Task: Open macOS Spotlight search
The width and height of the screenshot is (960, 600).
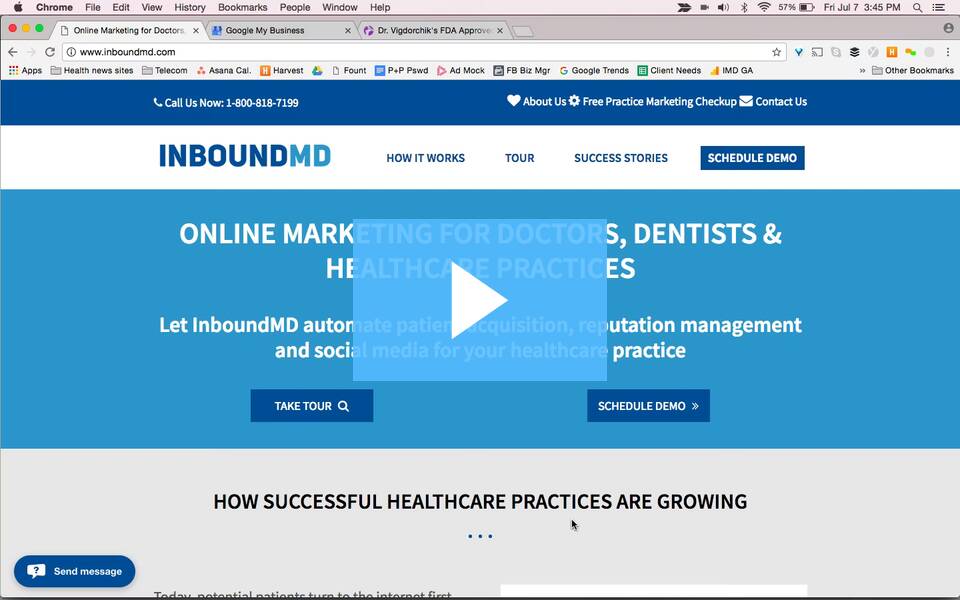Action: point(917,7)
